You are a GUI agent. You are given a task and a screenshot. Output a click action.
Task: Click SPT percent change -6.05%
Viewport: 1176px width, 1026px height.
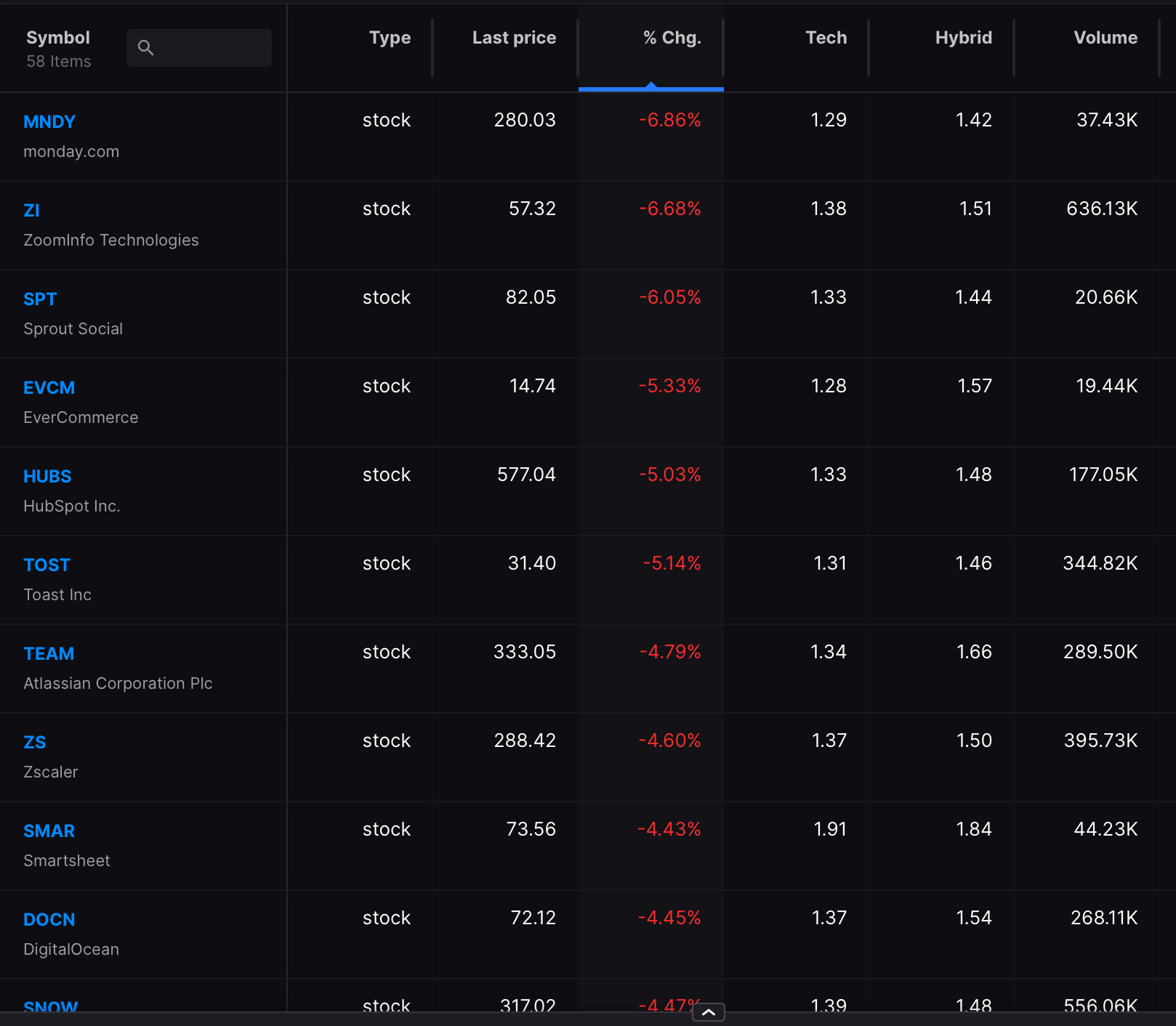pos(670,297)
